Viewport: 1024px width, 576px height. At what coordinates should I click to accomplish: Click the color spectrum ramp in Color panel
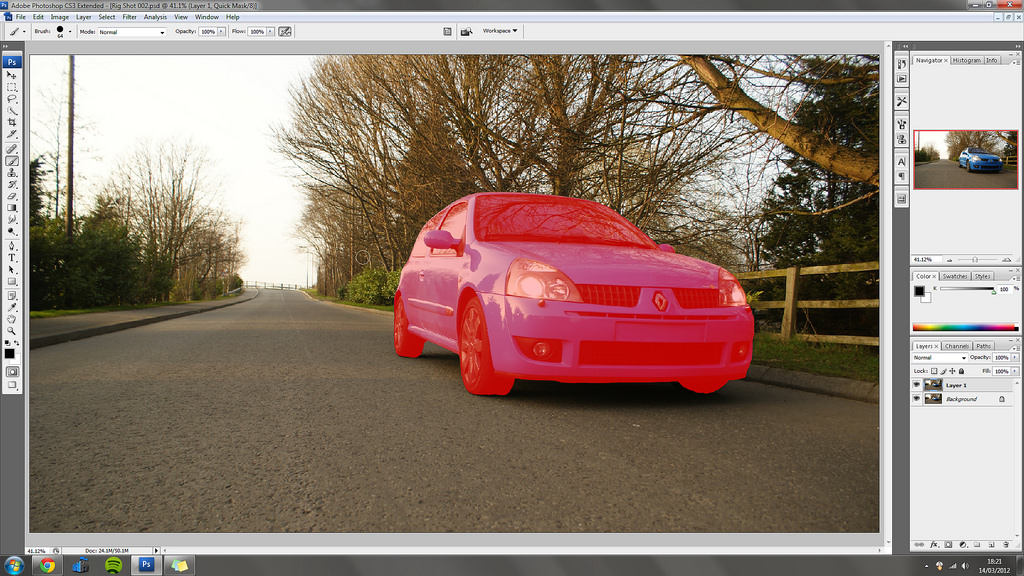point(963,327)
